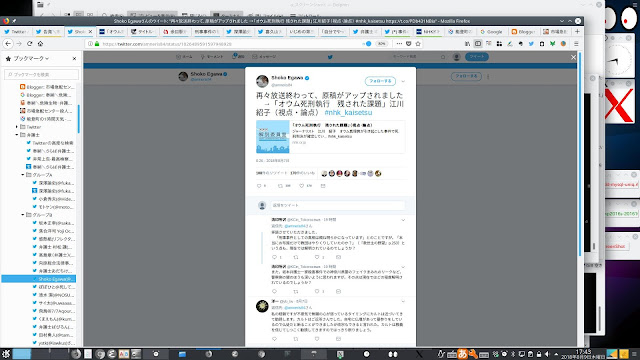Go back with the browser back arrow
Viewport: 640px width, 360px height.
click(8, 43)
